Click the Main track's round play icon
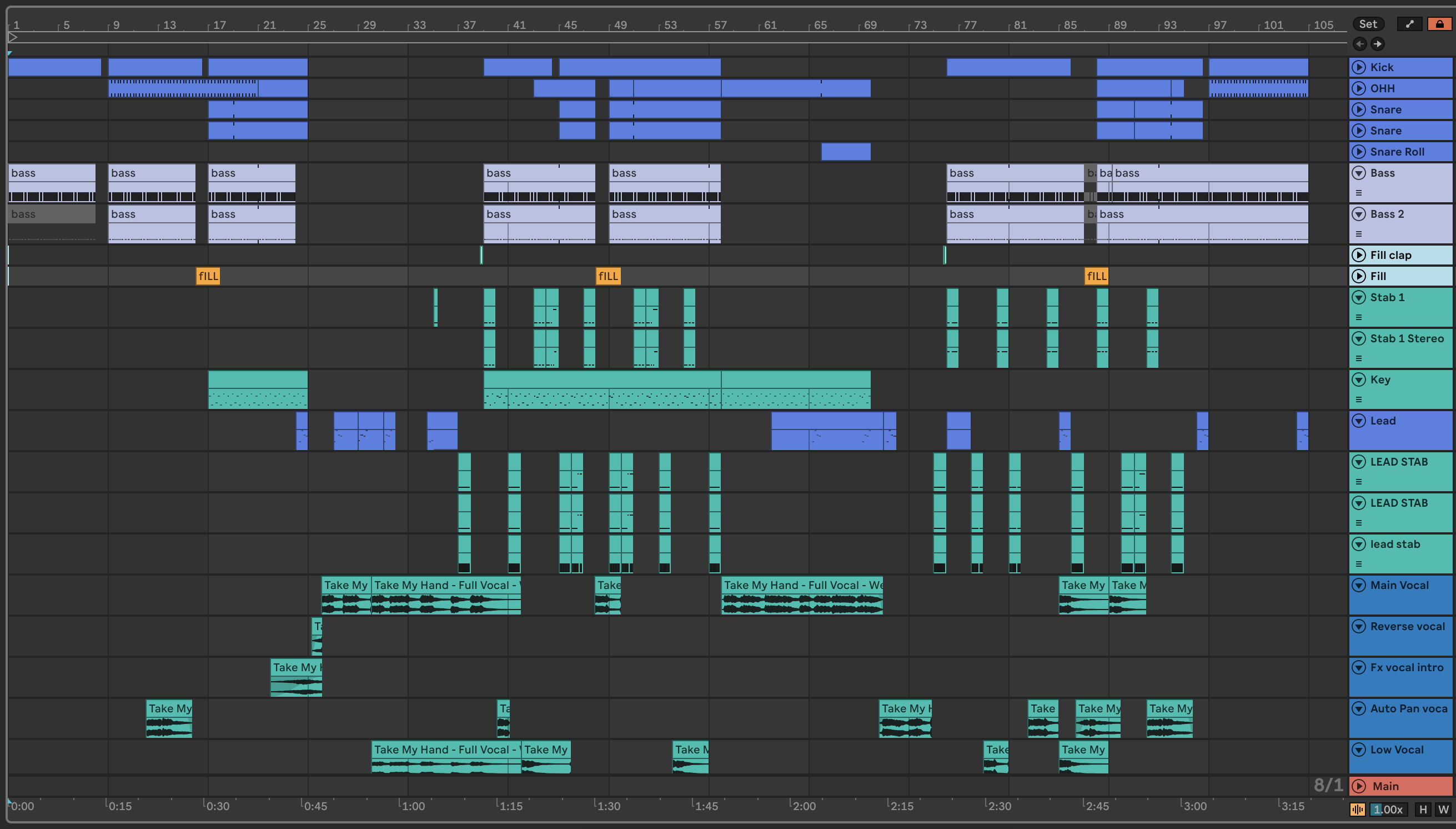This screenshot has width=1456, height=829. coord(1359,786)
